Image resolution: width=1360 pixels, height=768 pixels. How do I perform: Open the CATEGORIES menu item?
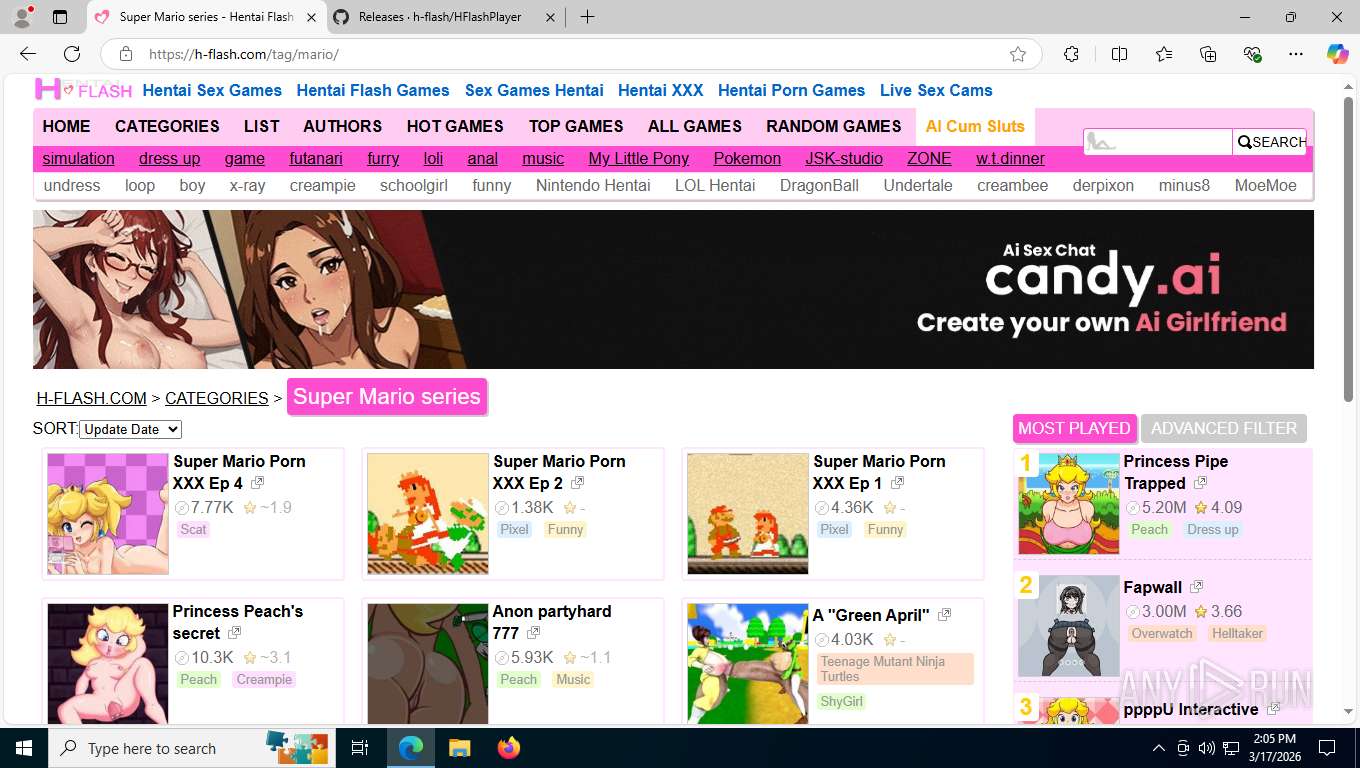click(x=167, y=126)
